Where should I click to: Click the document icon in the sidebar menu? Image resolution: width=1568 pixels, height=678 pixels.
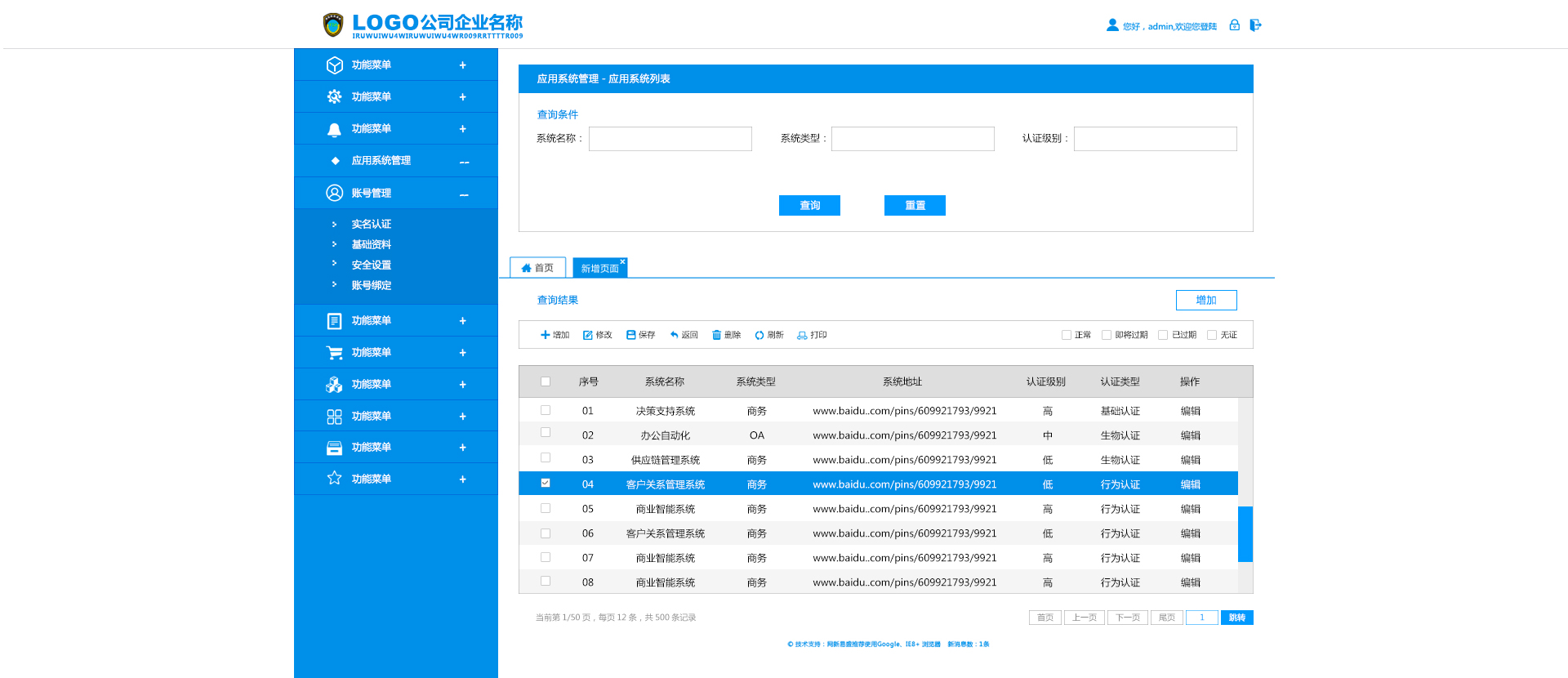[334, 321]
